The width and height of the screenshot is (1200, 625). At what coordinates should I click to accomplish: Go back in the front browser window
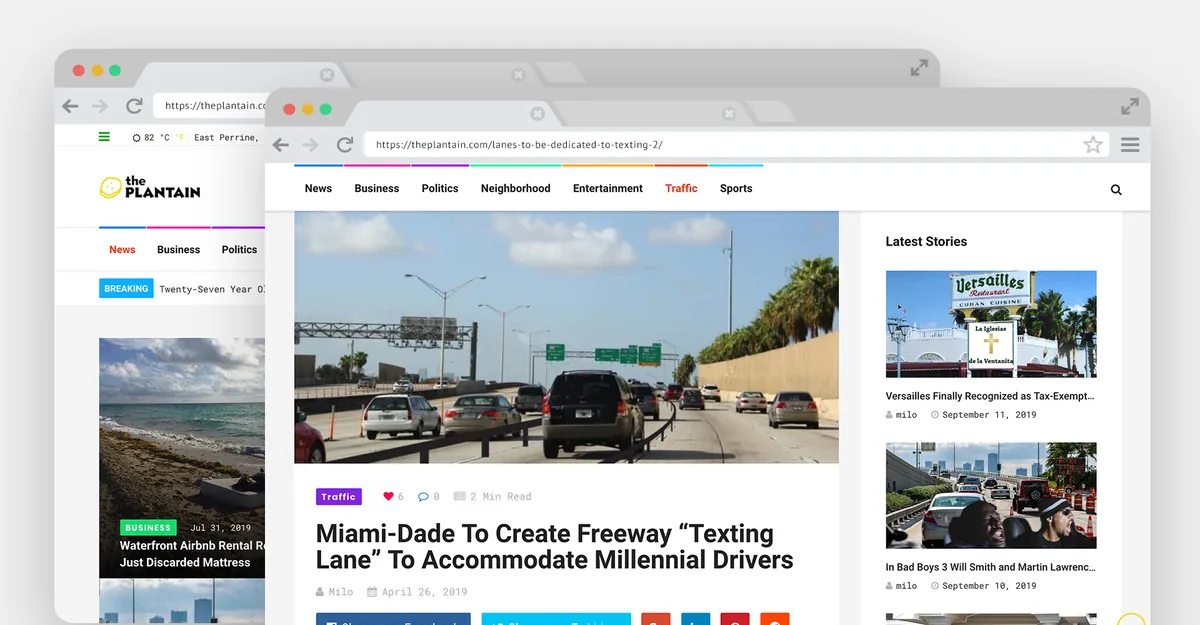[x=281, y=145]
